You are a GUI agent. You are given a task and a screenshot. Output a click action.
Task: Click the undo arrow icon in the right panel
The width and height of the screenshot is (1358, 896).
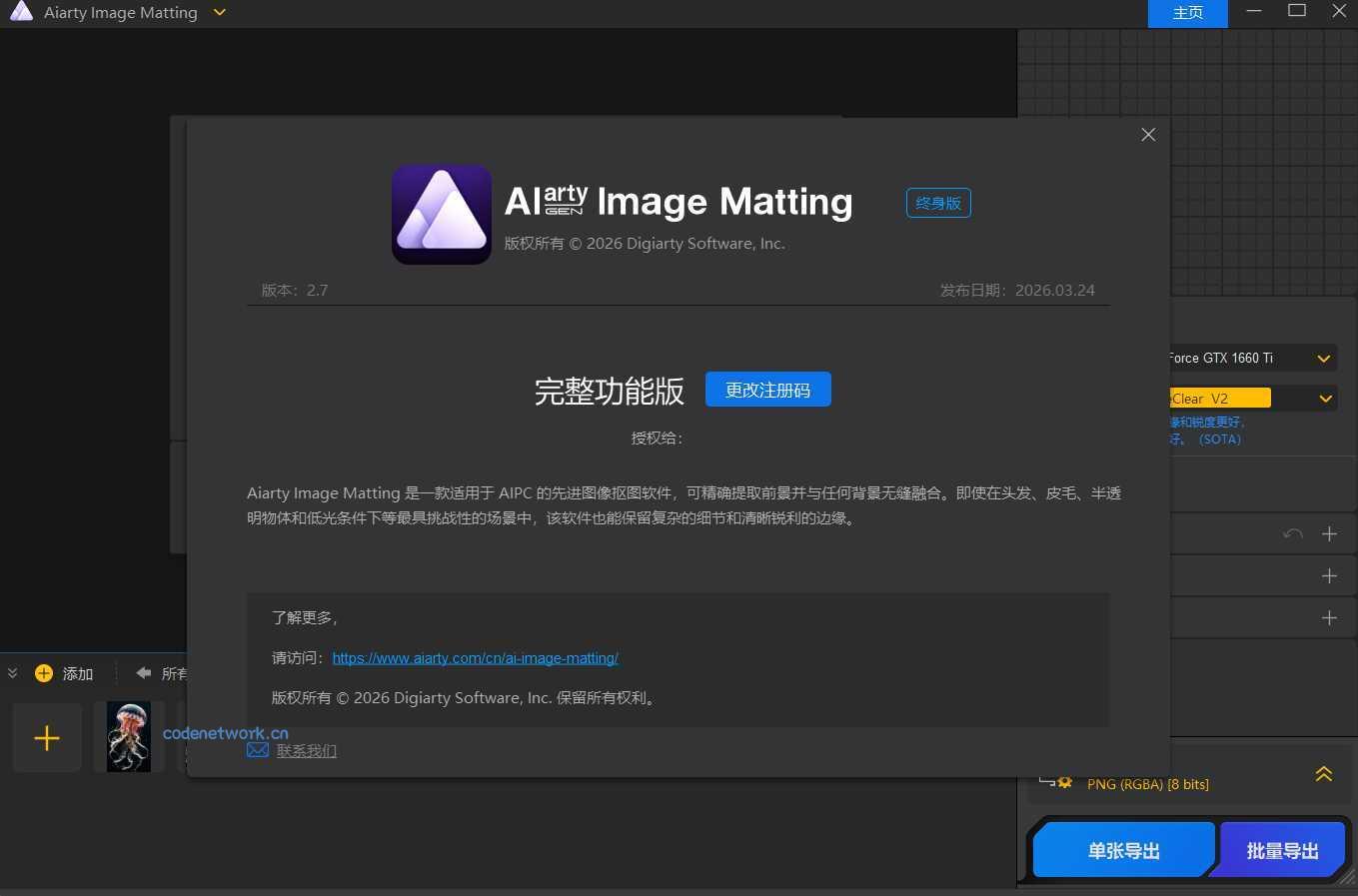click(1292, 533)
